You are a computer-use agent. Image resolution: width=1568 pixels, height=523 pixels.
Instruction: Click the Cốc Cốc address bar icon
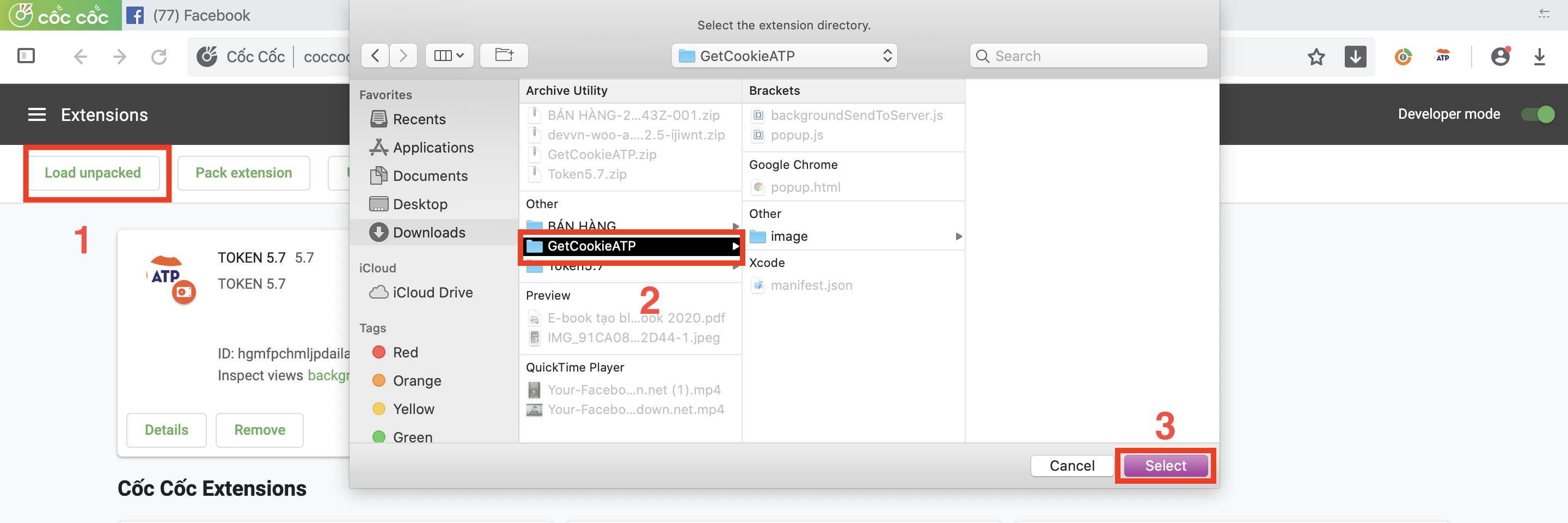207,57
